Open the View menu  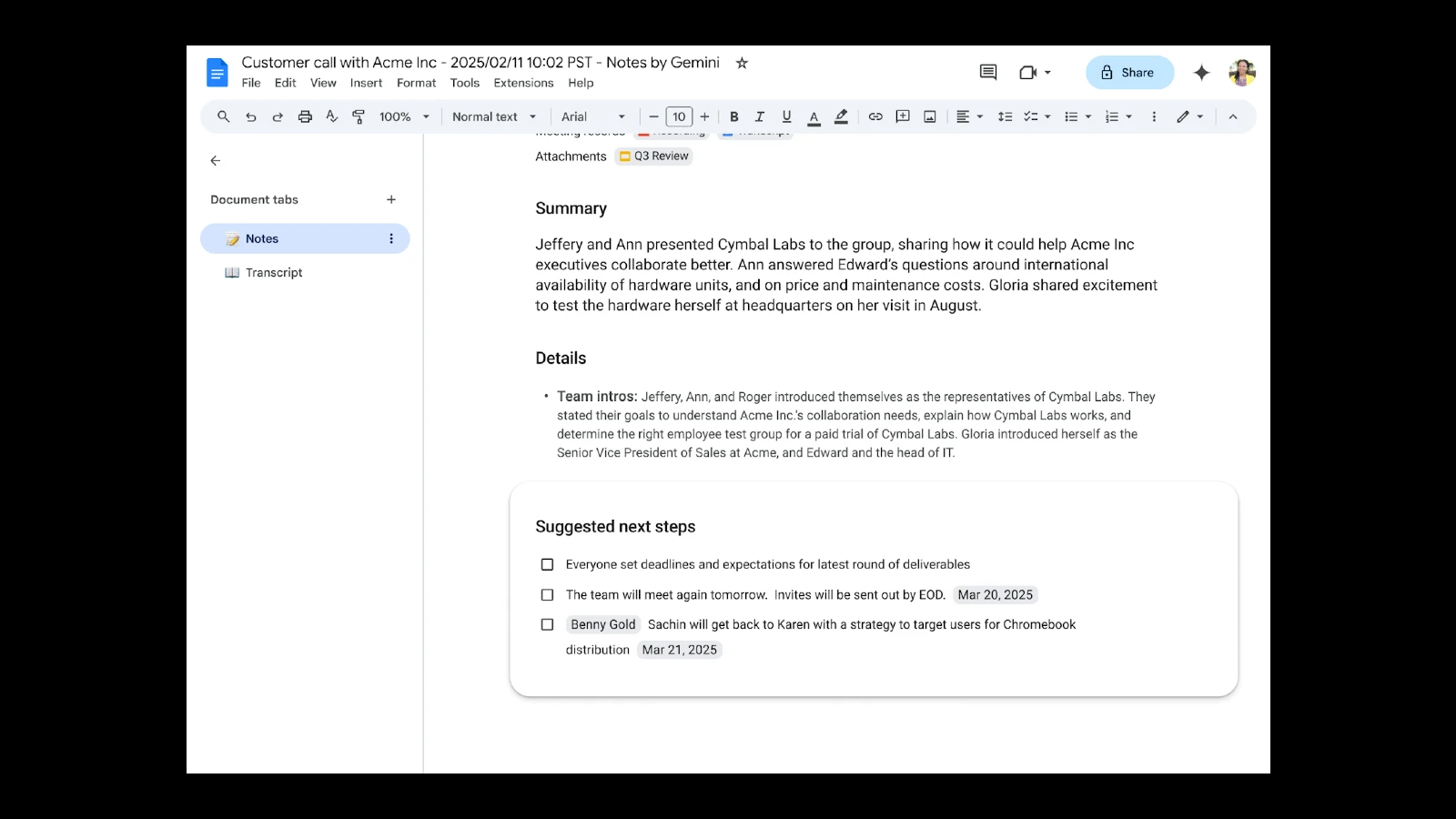(323, 83)
